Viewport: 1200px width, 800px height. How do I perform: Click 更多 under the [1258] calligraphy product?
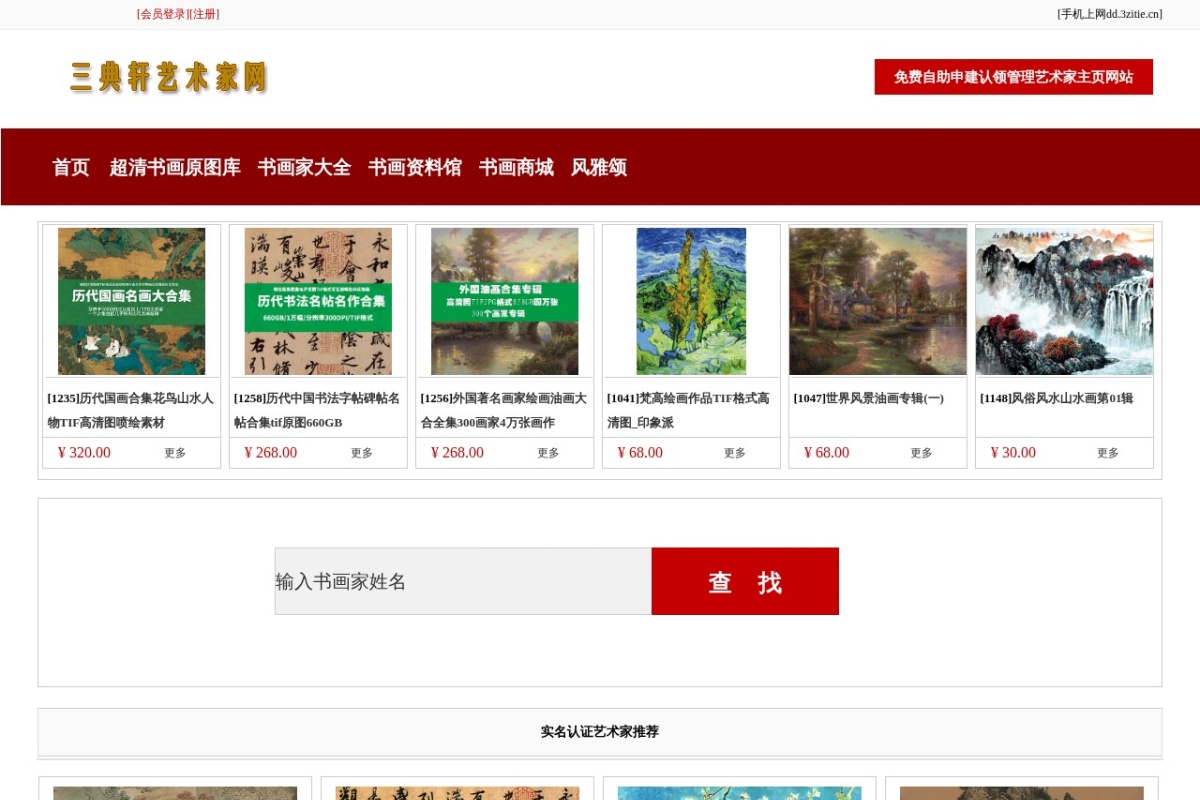[362, 453]
